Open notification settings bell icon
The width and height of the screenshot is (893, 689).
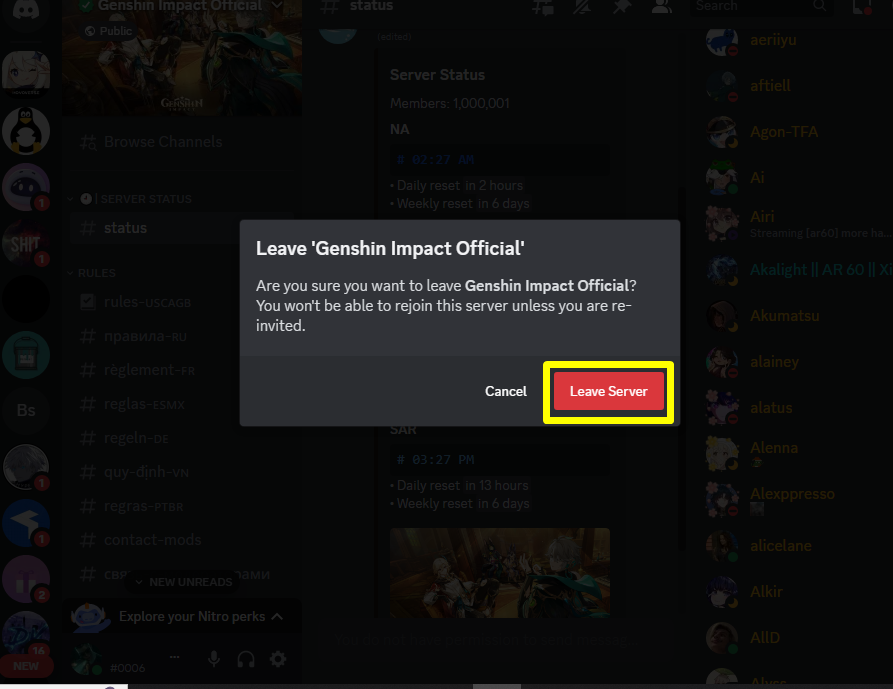[x=581, y=7]
